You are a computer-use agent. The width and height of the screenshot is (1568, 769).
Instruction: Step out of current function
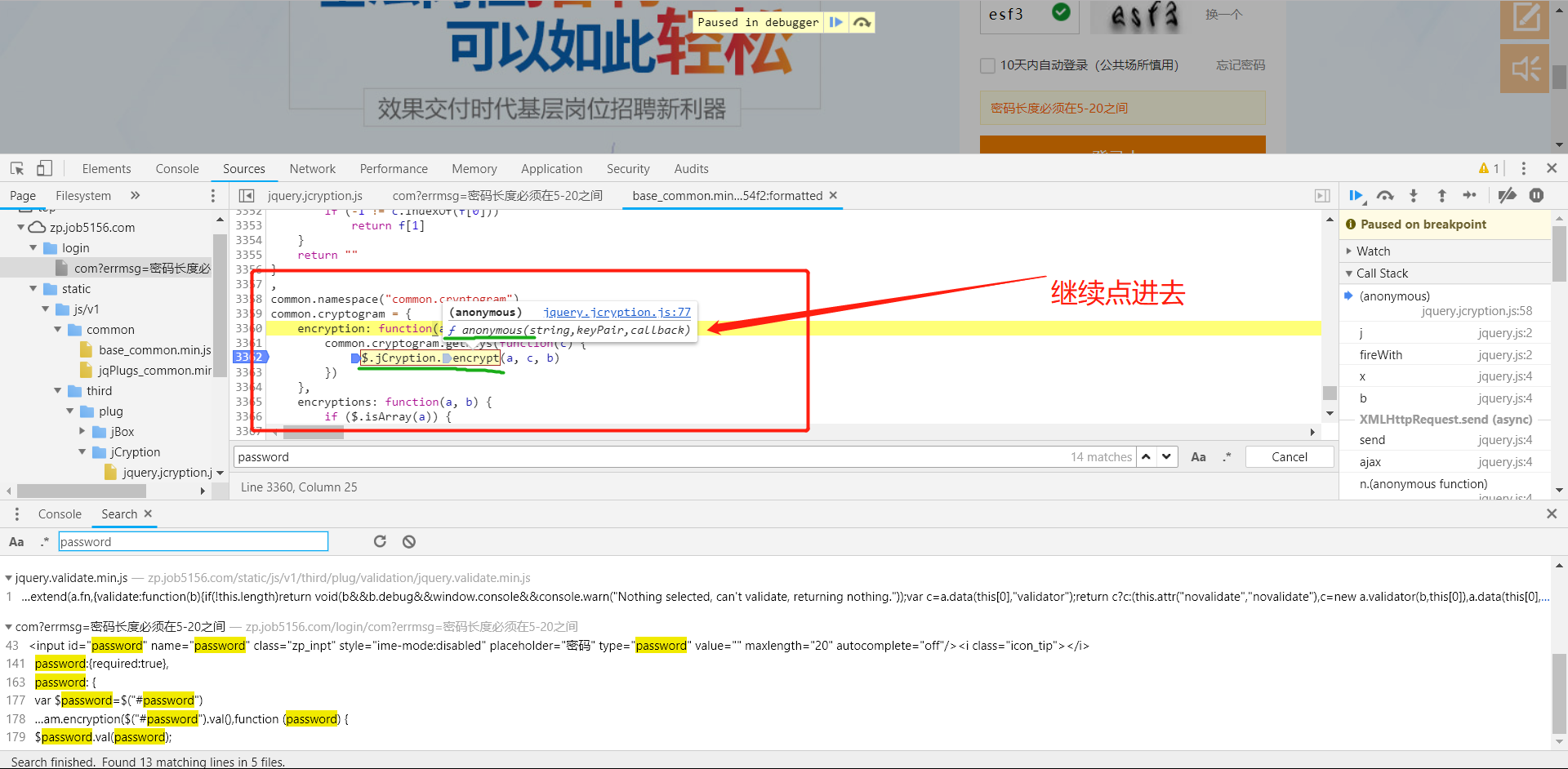[1441, 196]
